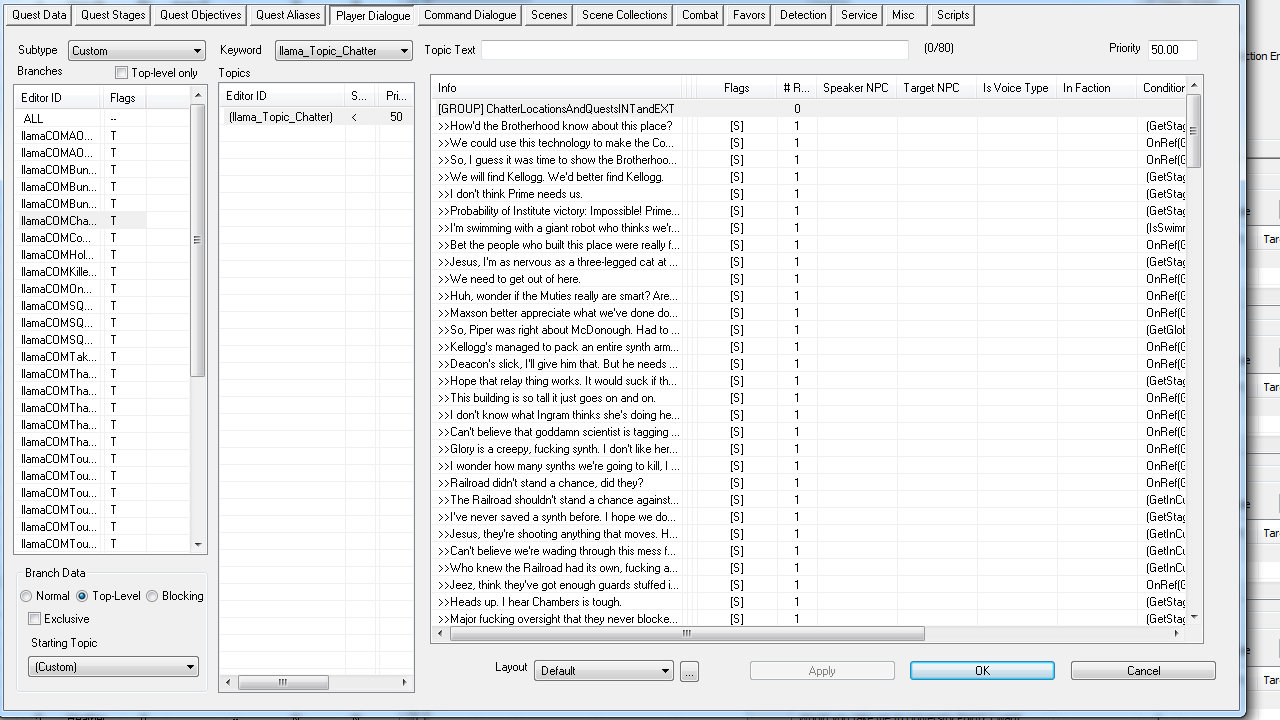The image size is (1280, 720).
Task: Sort branches by Editor ID header
Action: coord(58,98)
